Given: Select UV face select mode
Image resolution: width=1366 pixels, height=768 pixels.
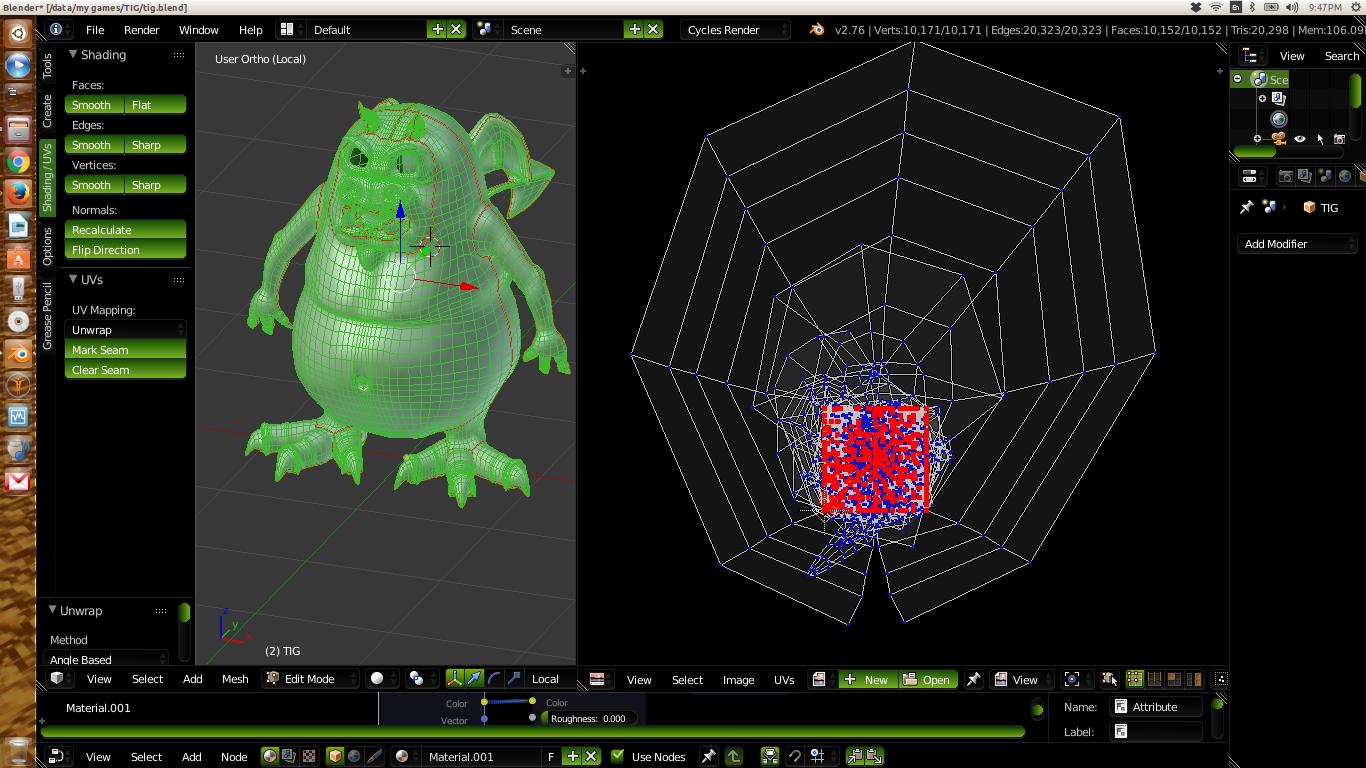Looking at the screenshot, I should click(1173, 679).
